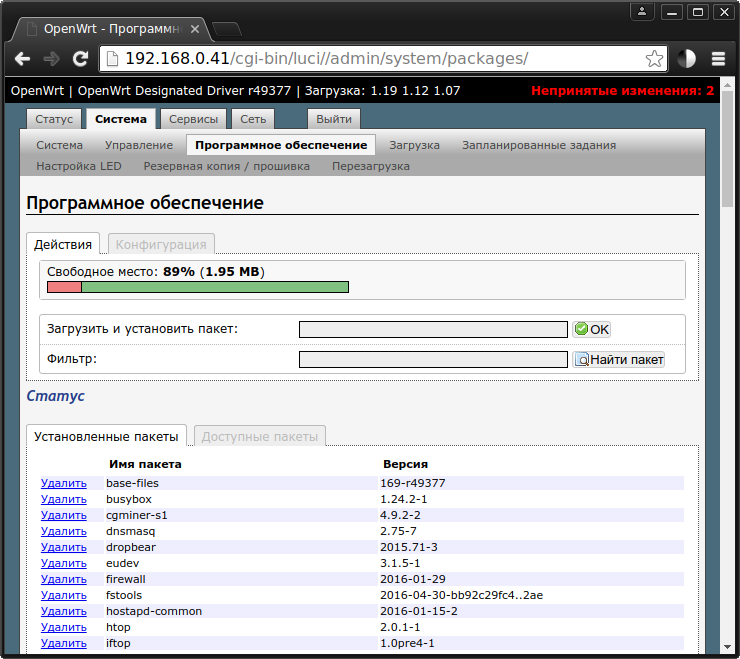The height and width of the screenshot is (659, 740).
Task: Remove the htop package via Удалить
Action: (64, 627)
